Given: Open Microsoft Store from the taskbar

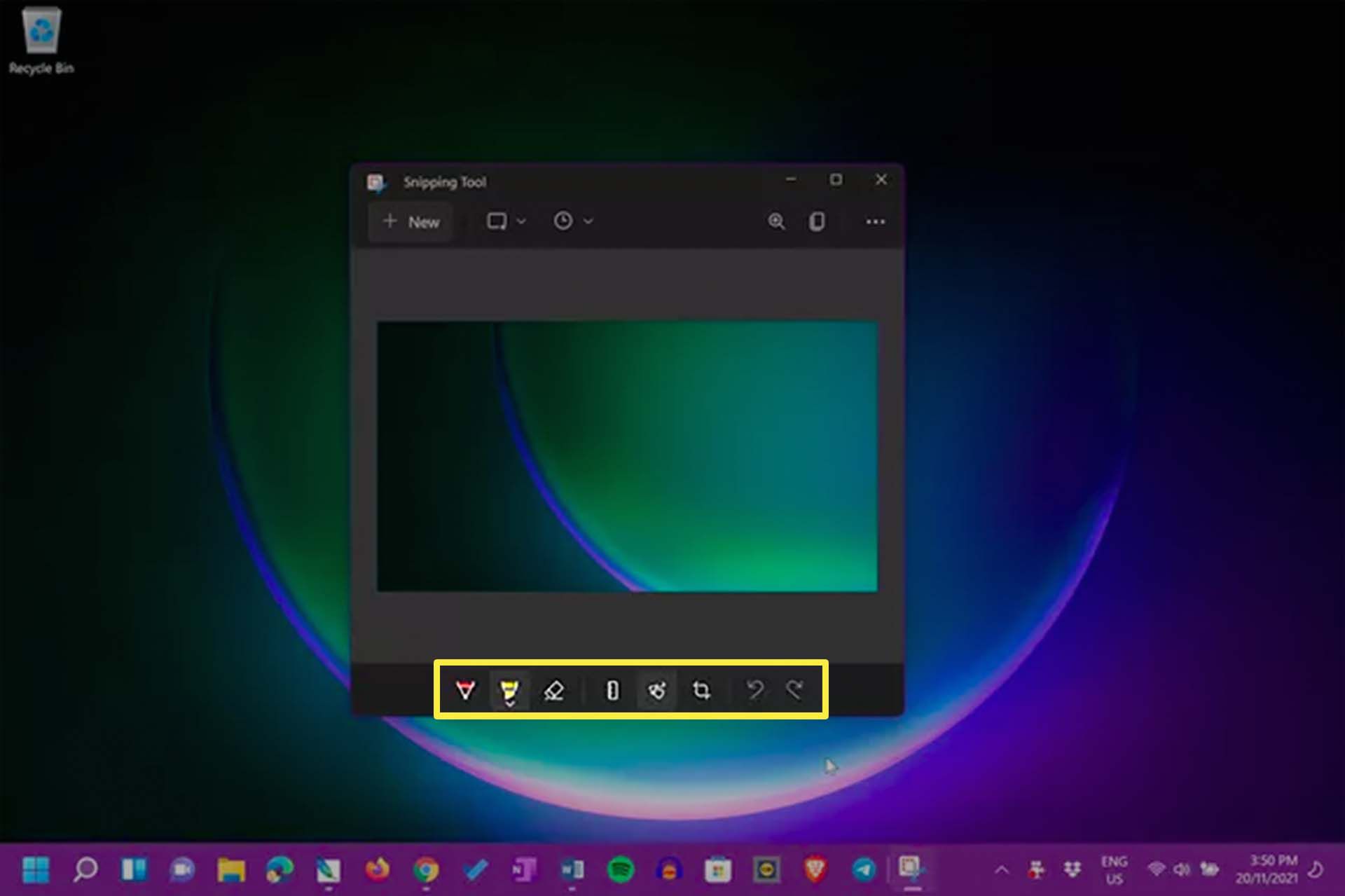Looking at the screenshot, I should (718, 870).
